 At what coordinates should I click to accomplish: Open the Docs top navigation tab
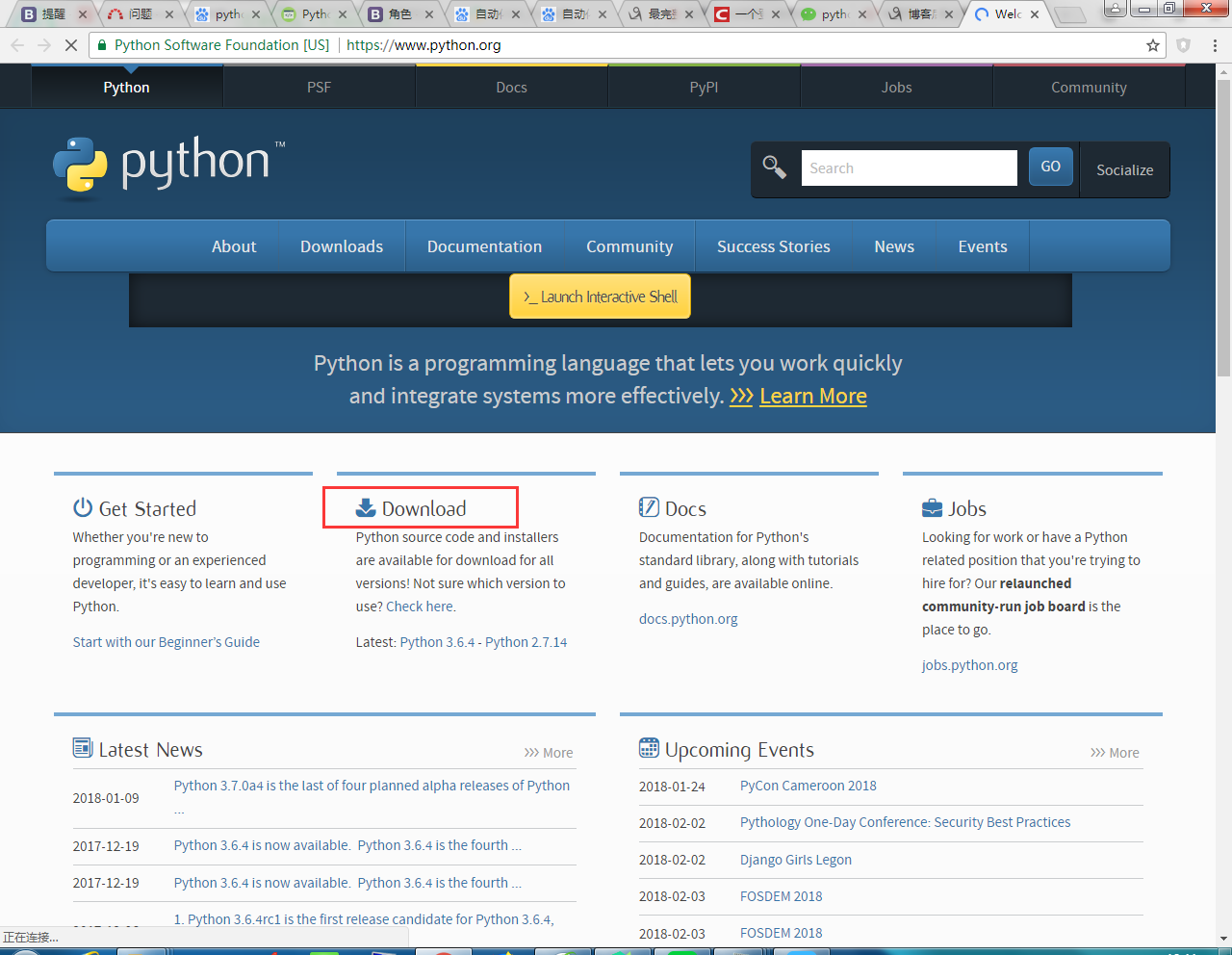512,87
